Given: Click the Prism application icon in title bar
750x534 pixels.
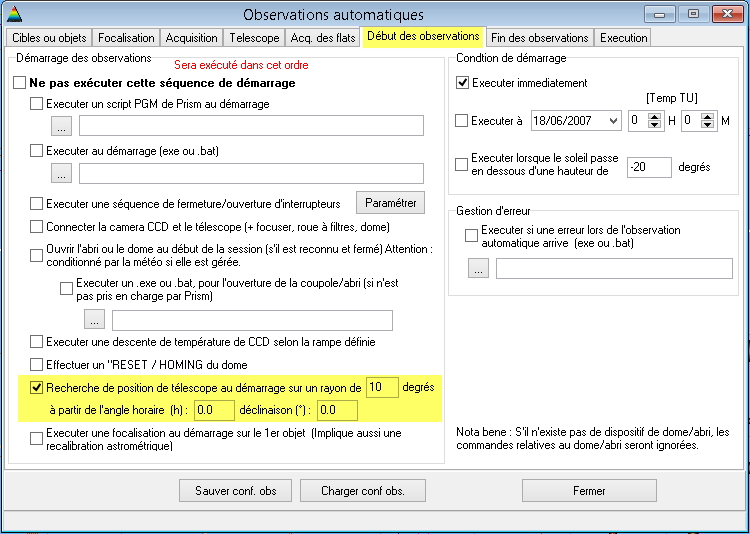Looking at the screenshot, I should pos(12,14).
